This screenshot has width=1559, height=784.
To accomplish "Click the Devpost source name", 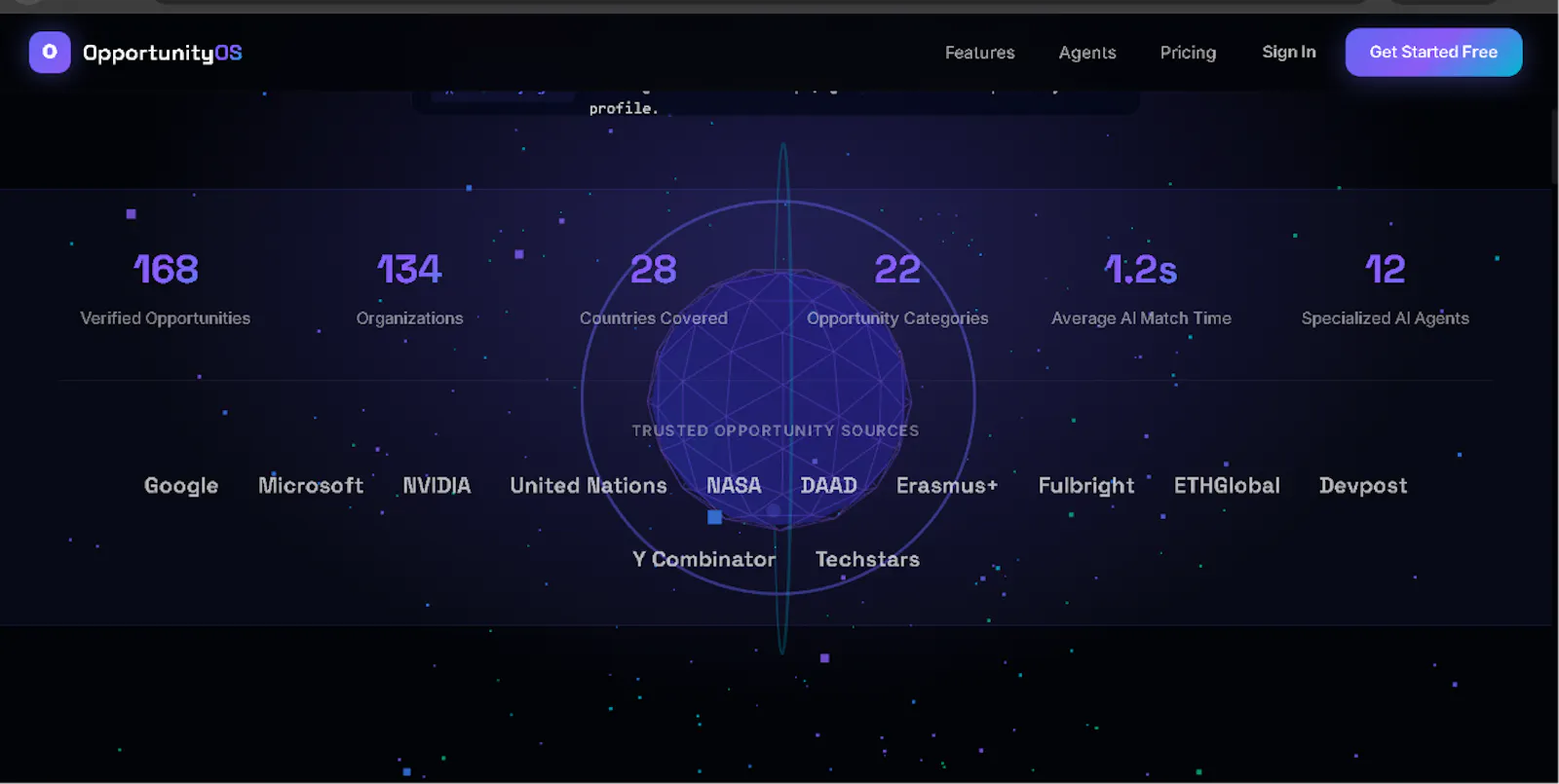I will pyautogui.click(x=1363, y=486).
